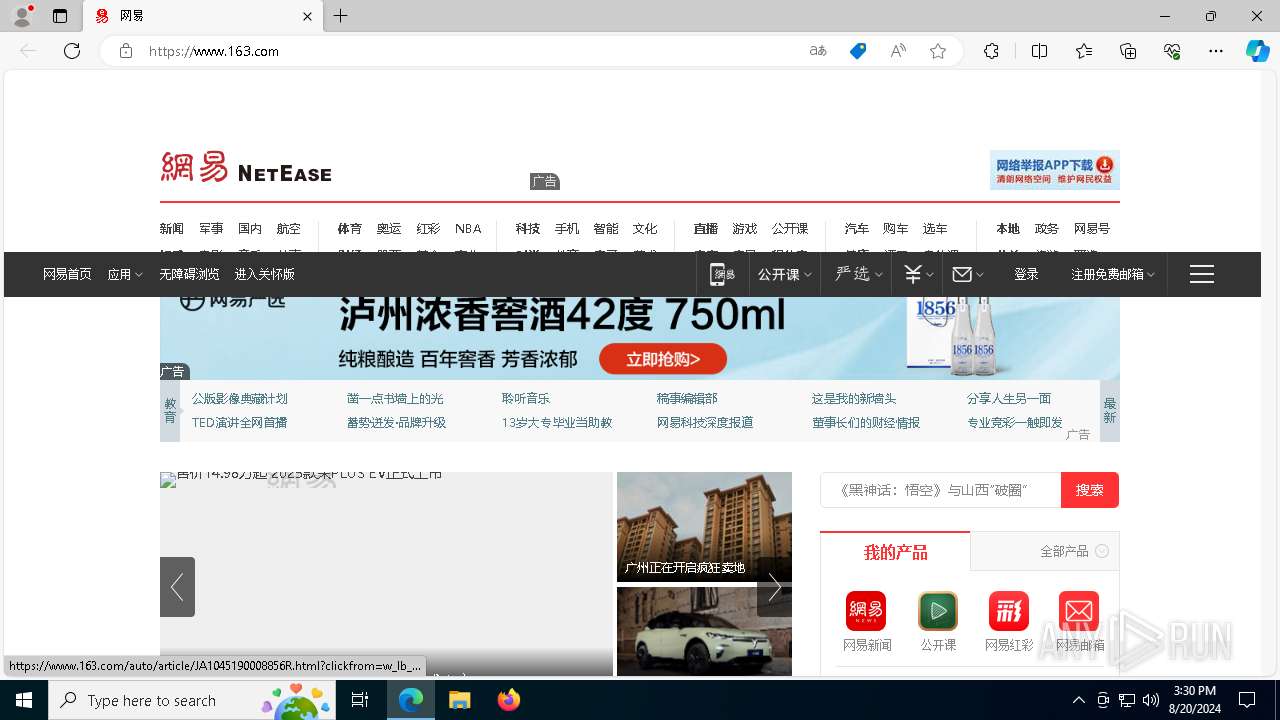Open 网易首页 link
This screenshot has height=720, width=1280.
(67, 274)
